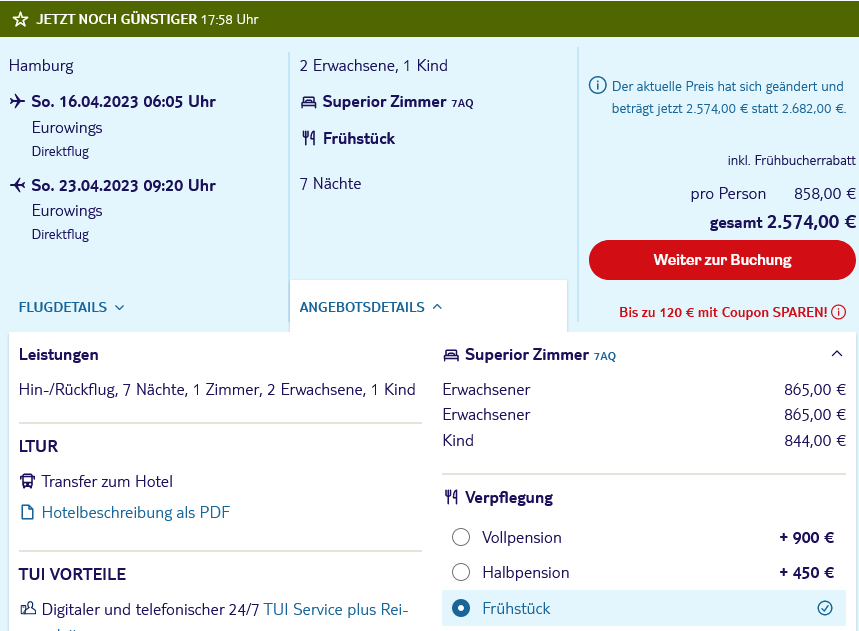Open the Flugdetails tab label
The height and width of the screenshot is (631, 859).
coord(62,307)
